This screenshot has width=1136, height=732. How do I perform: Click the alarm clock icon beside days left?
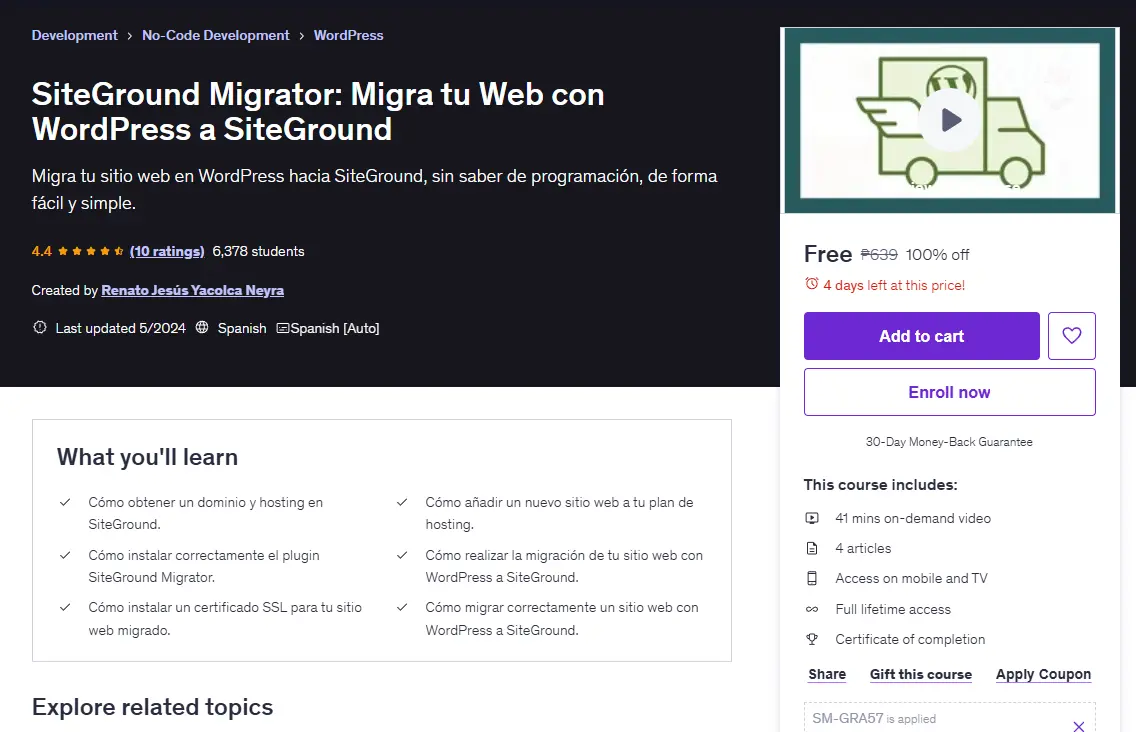click(811, 284)
